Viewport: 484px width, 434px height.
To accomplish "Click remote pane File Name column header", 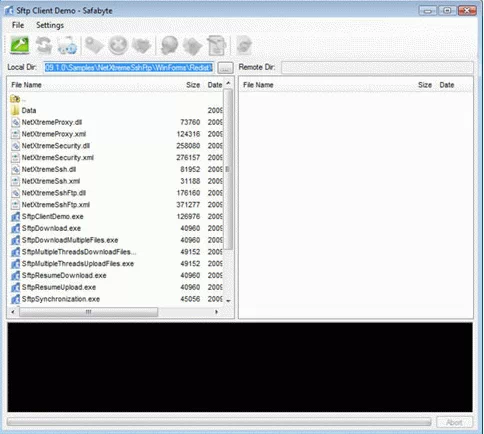I will tap(258, 85).
